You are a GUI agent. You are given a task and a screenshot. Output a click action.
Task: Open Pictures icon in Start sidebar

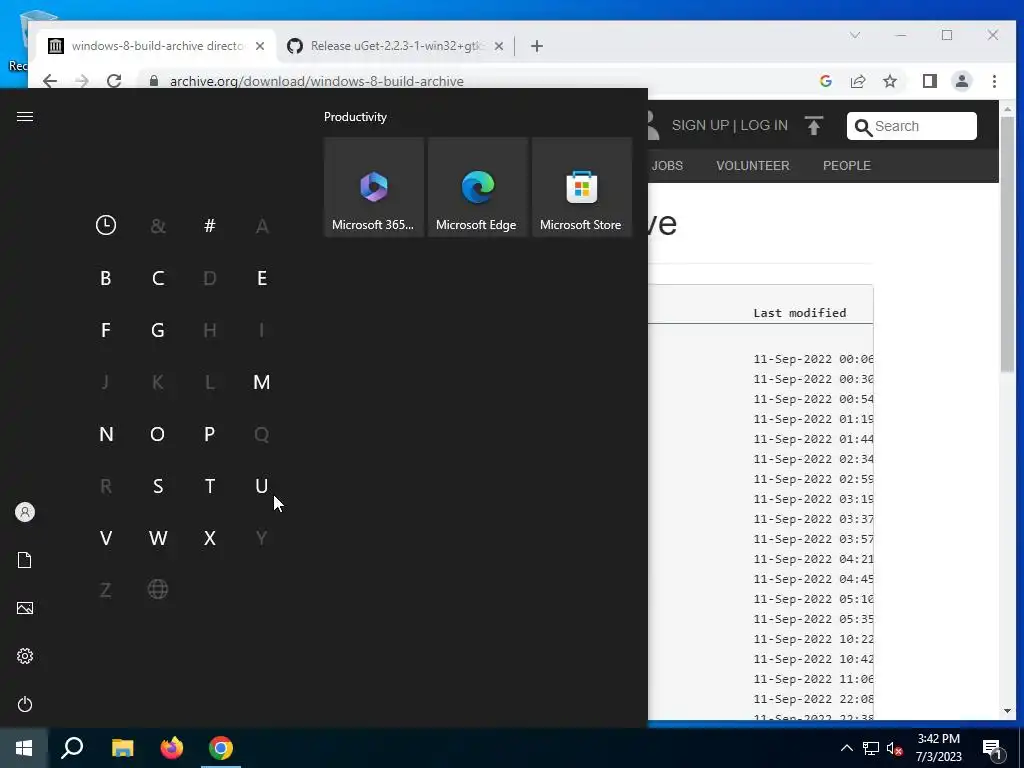point(25,608)
